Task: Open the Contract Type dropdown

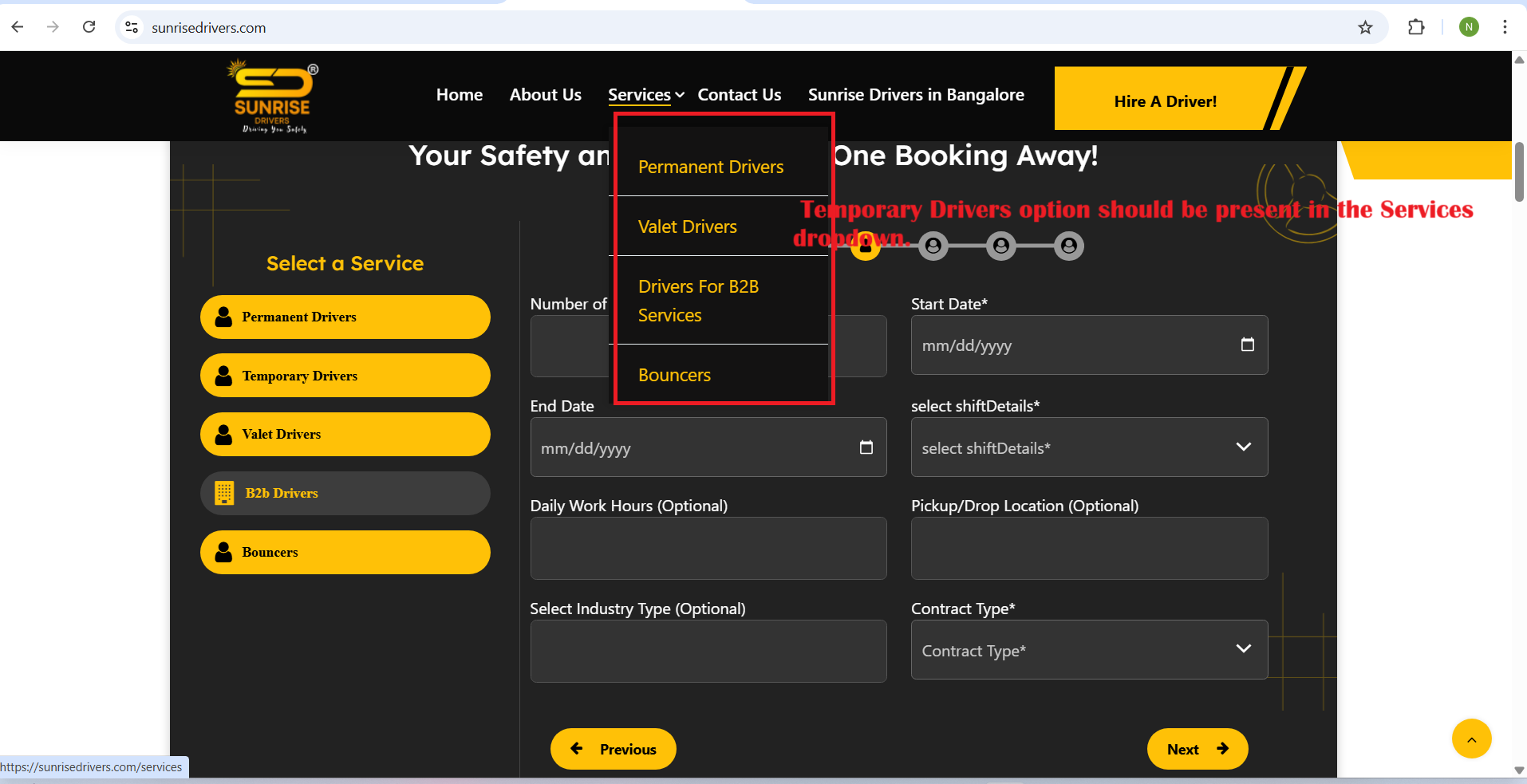Action: (1088, 650)
